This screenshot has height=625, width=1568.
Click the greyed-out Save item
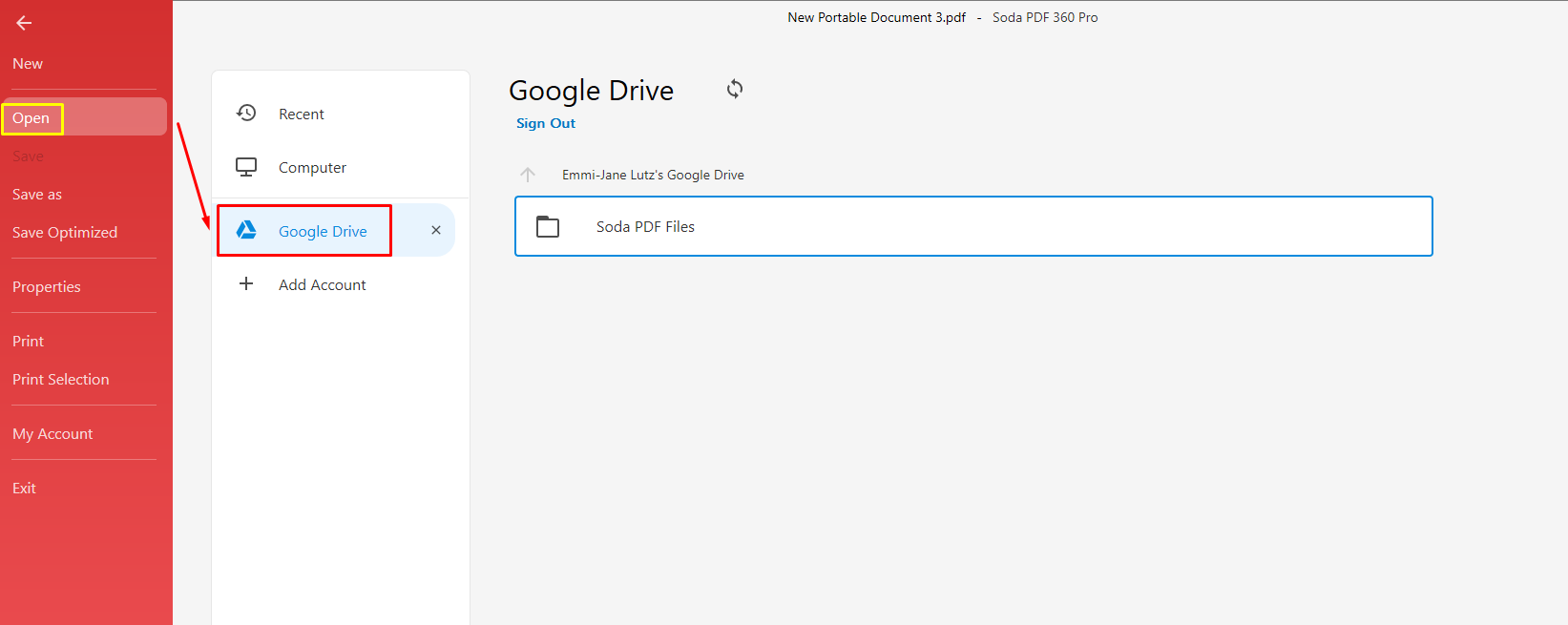click(28, 156)
